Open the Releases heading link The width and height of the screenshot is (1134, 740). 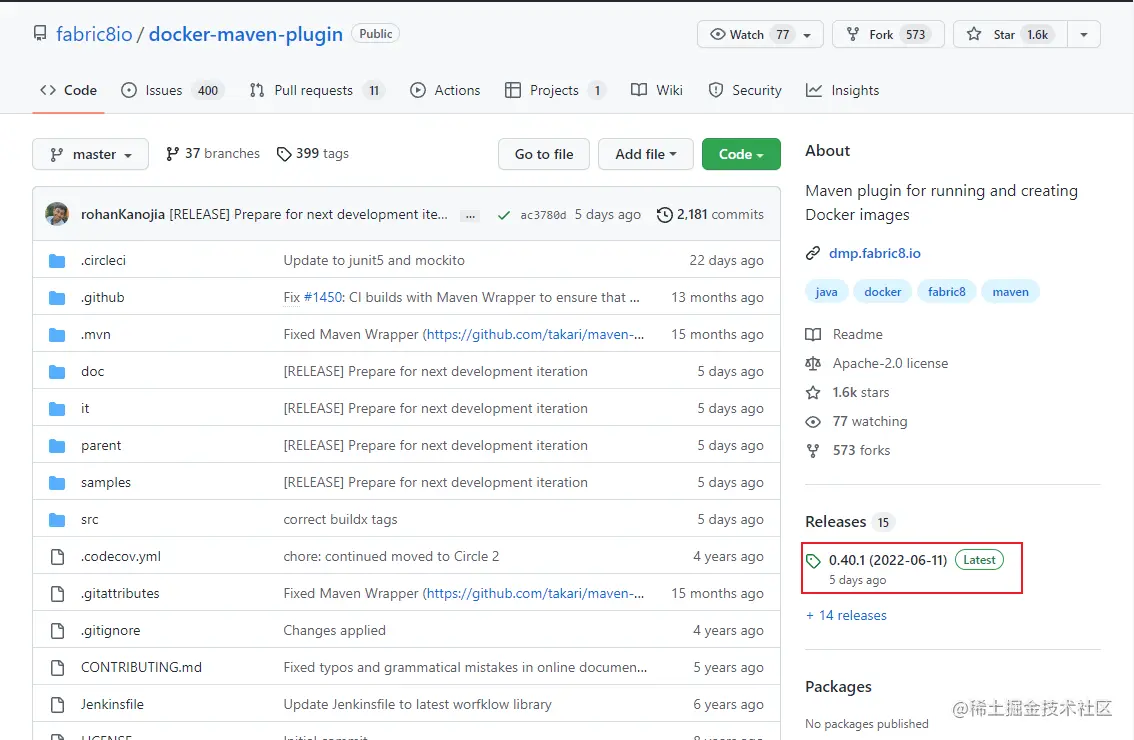(x=850, y=522)
